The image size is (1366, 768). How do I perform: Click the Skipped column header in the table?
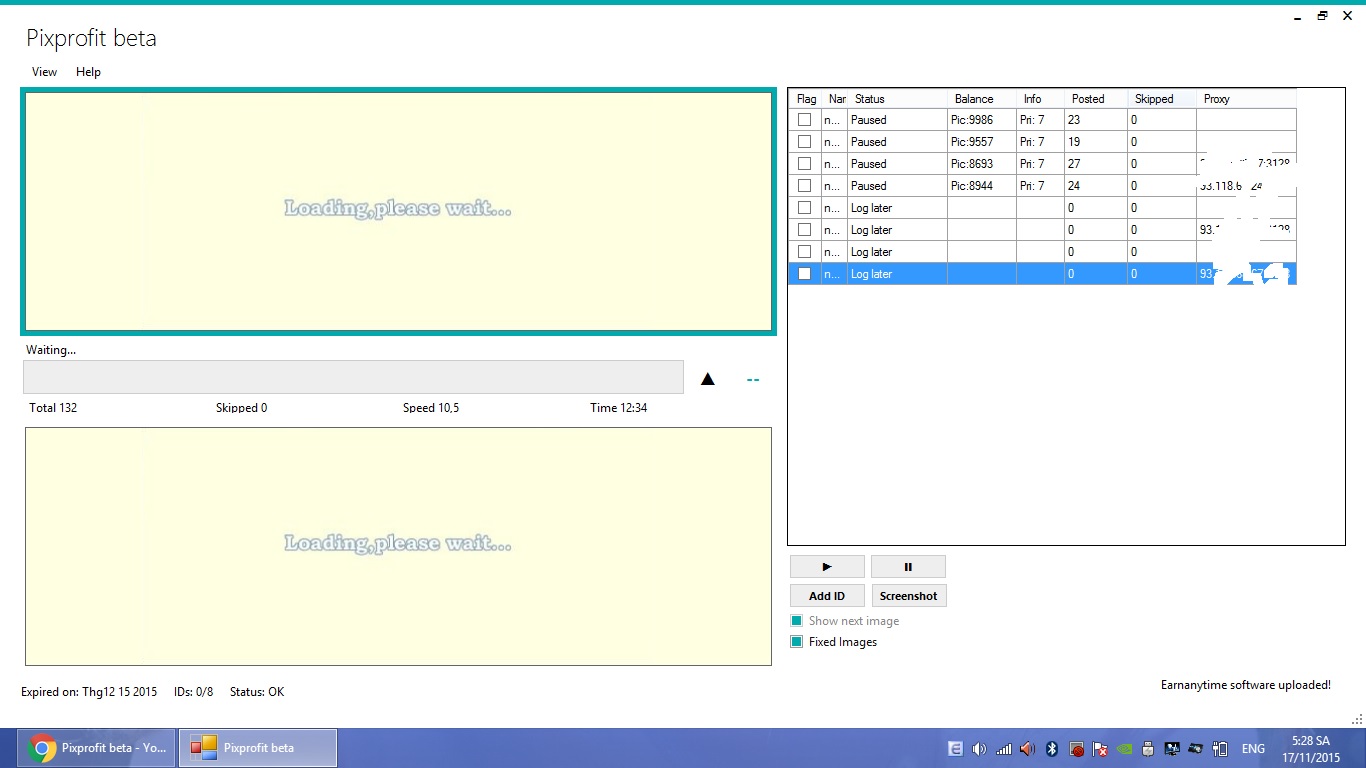tap(1162, 99)
